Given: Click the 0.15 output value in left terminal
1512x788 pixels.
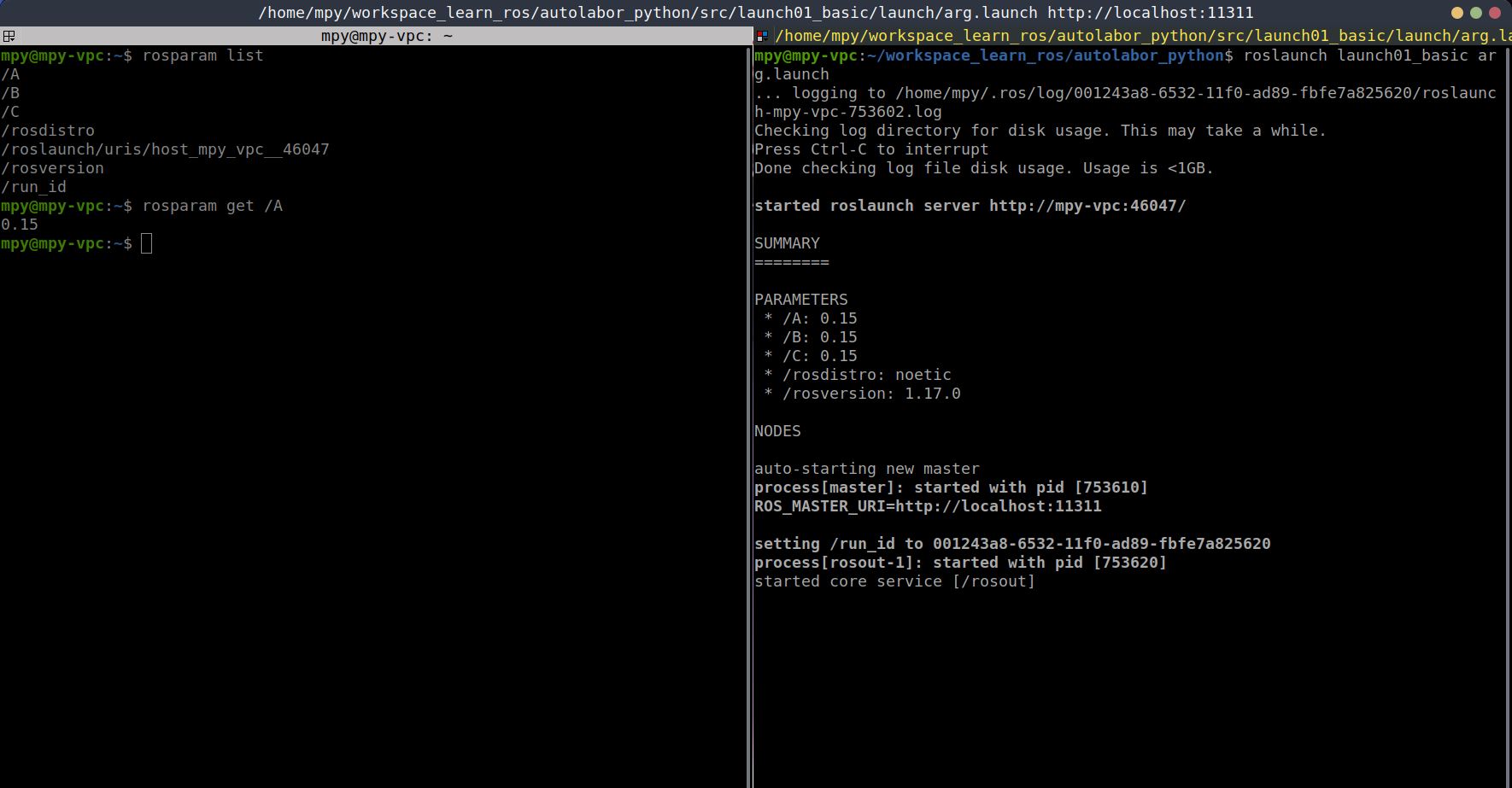Looking at the screenshot, I should click(20, 225).
